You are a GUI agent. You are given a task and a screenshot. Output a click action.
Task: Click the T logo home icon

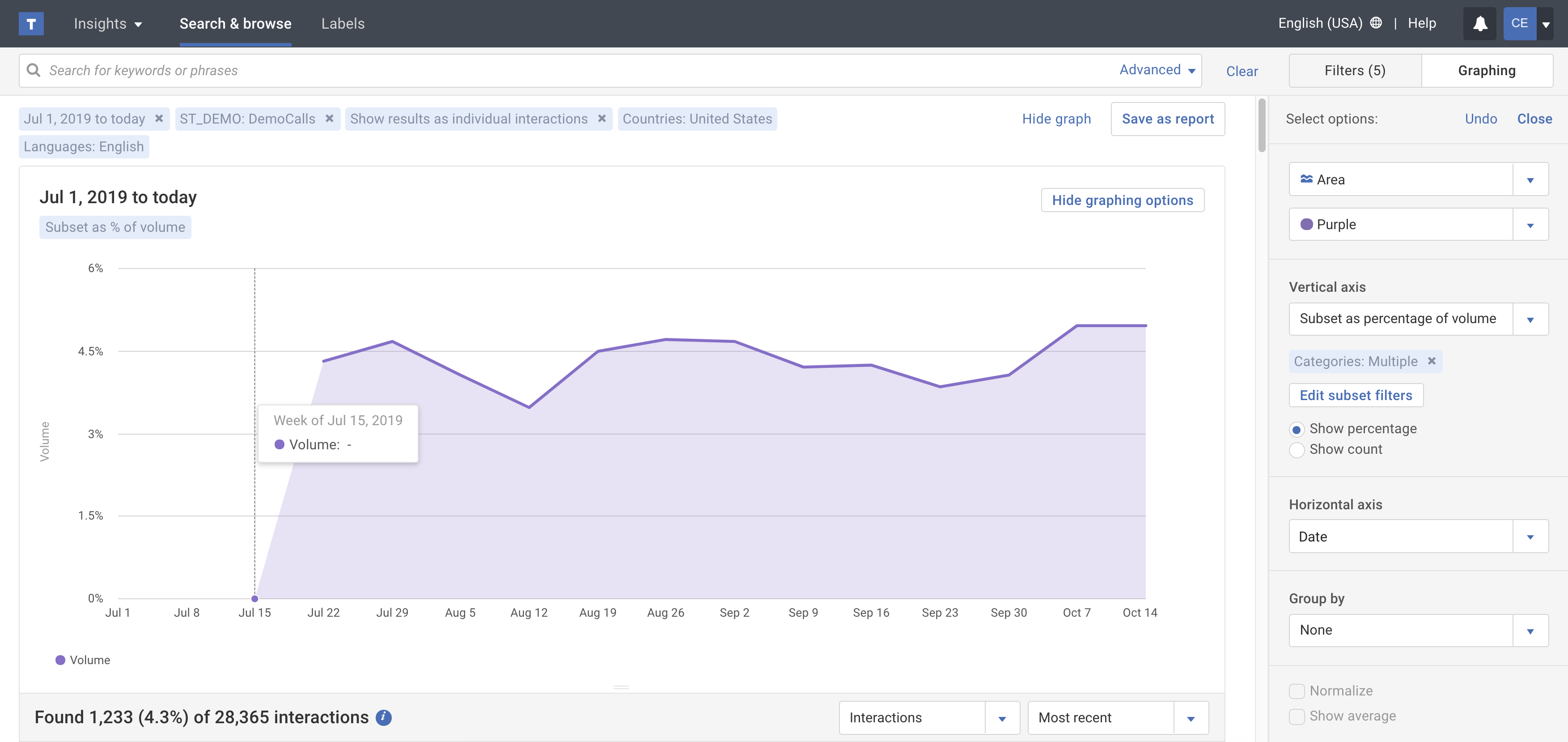tap(31, 24)
